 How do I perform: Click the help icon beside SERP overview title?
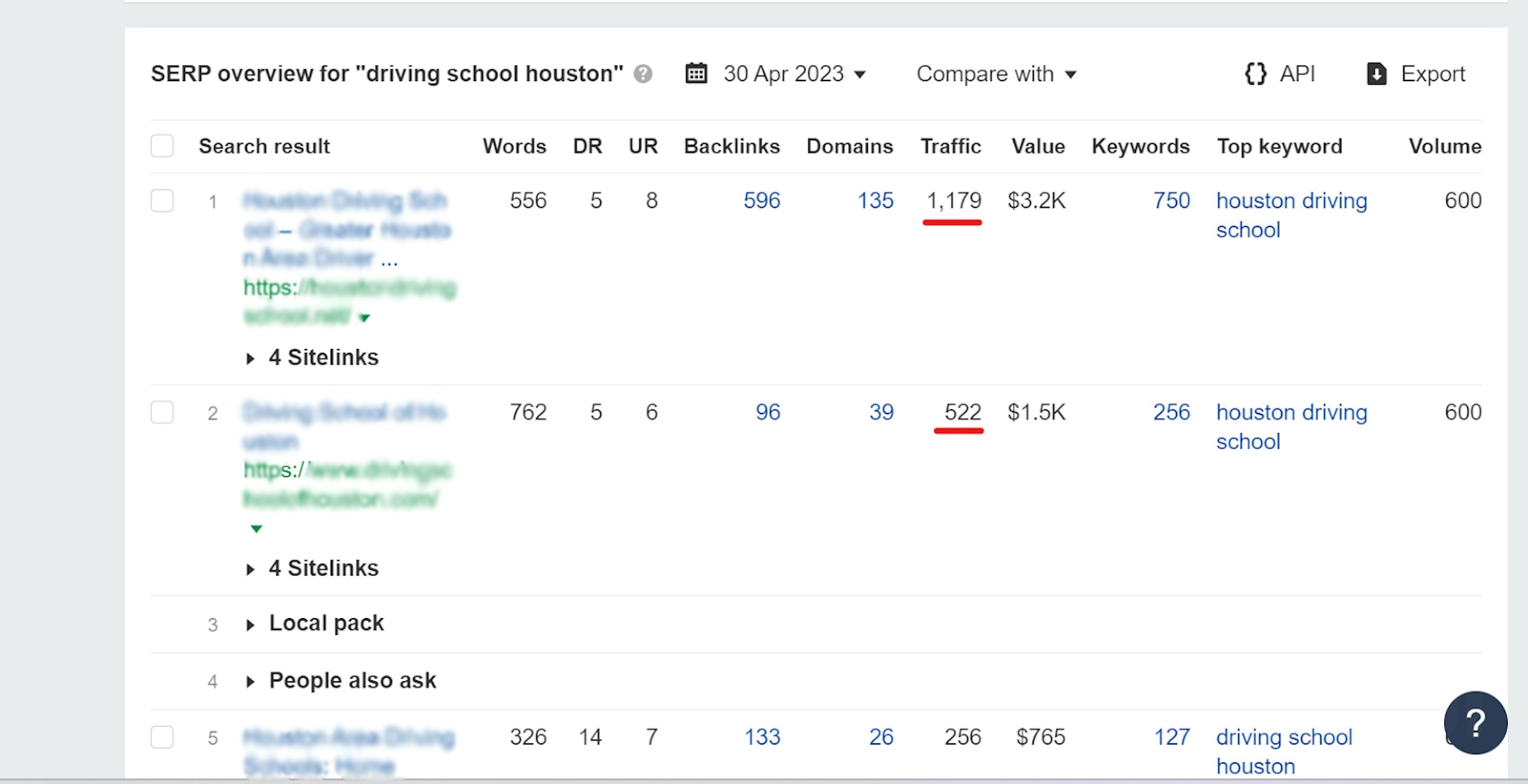click(643, 74)
